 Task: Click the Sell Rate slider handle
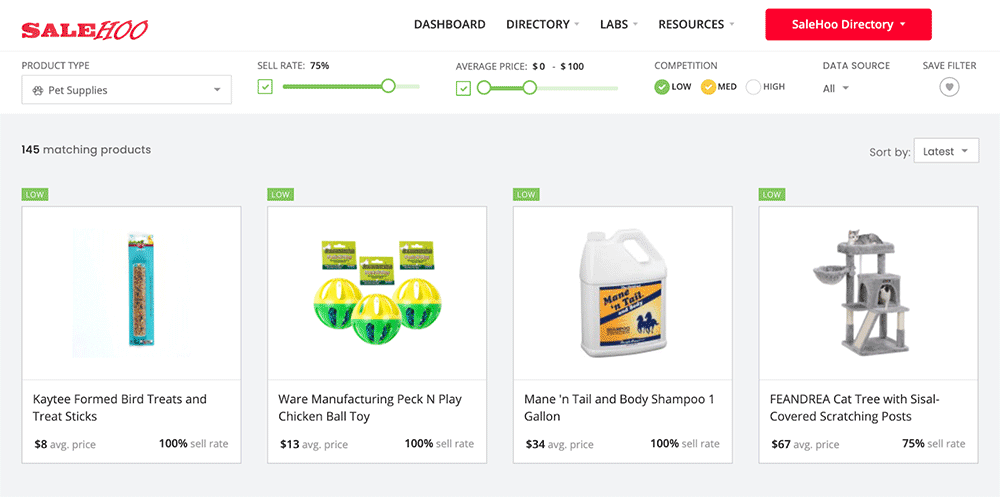pyautogui.click(x=388, y=87)
